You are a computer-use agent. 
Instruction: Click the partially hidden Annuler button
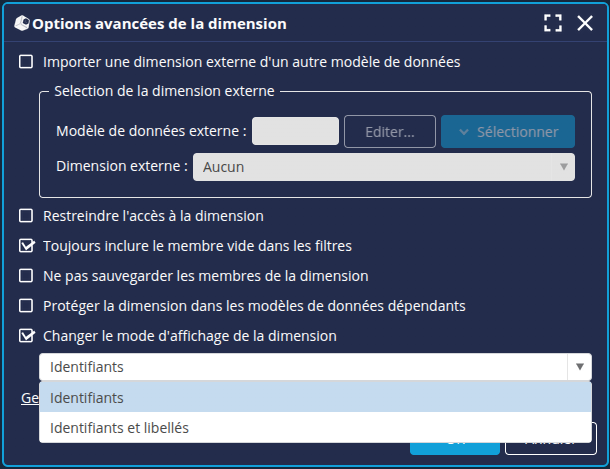pyautogui.click(x=550, y=449)
